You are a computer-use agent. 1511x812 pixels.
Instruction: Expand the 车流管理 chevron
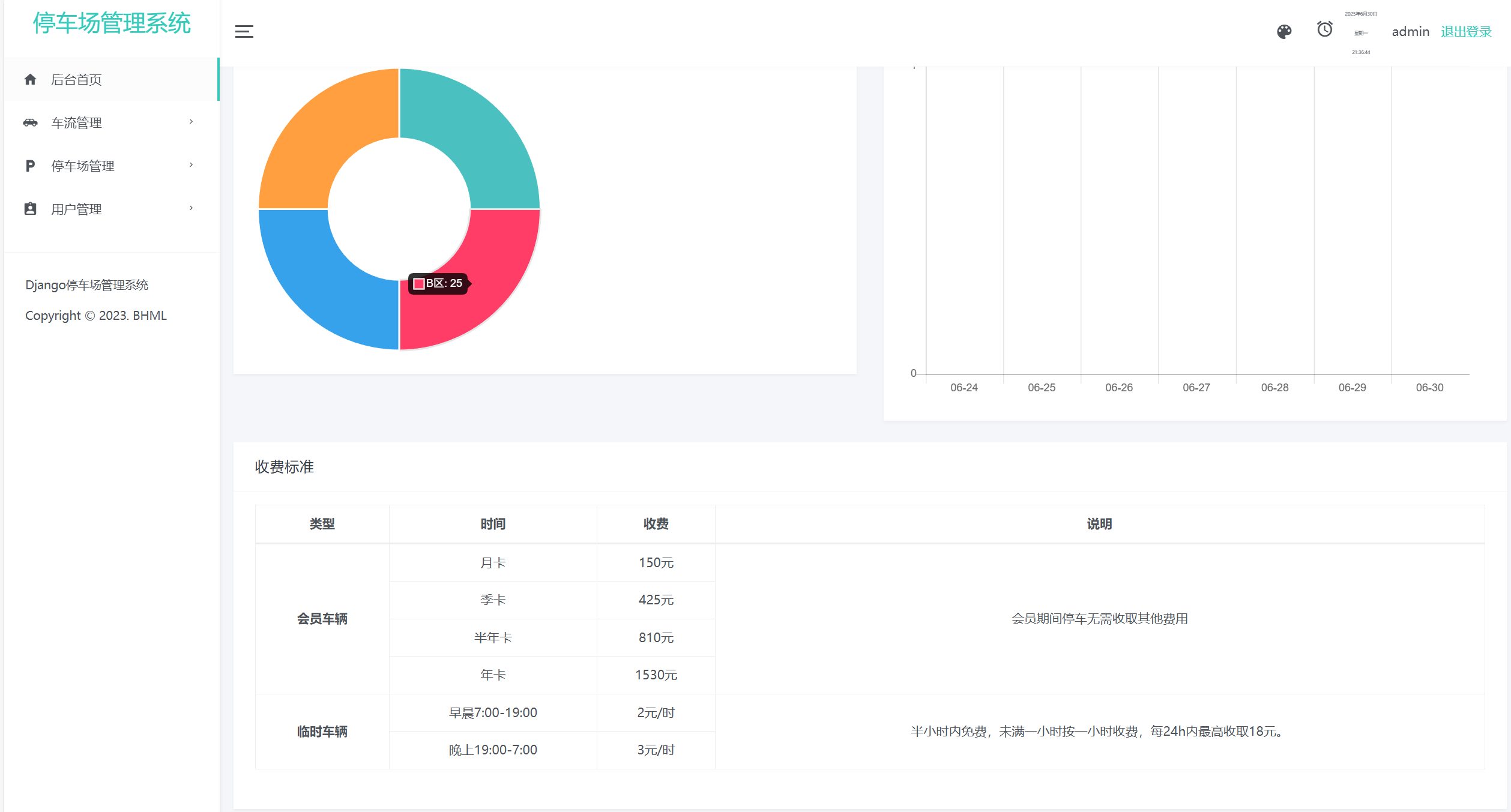coord(192,122)
